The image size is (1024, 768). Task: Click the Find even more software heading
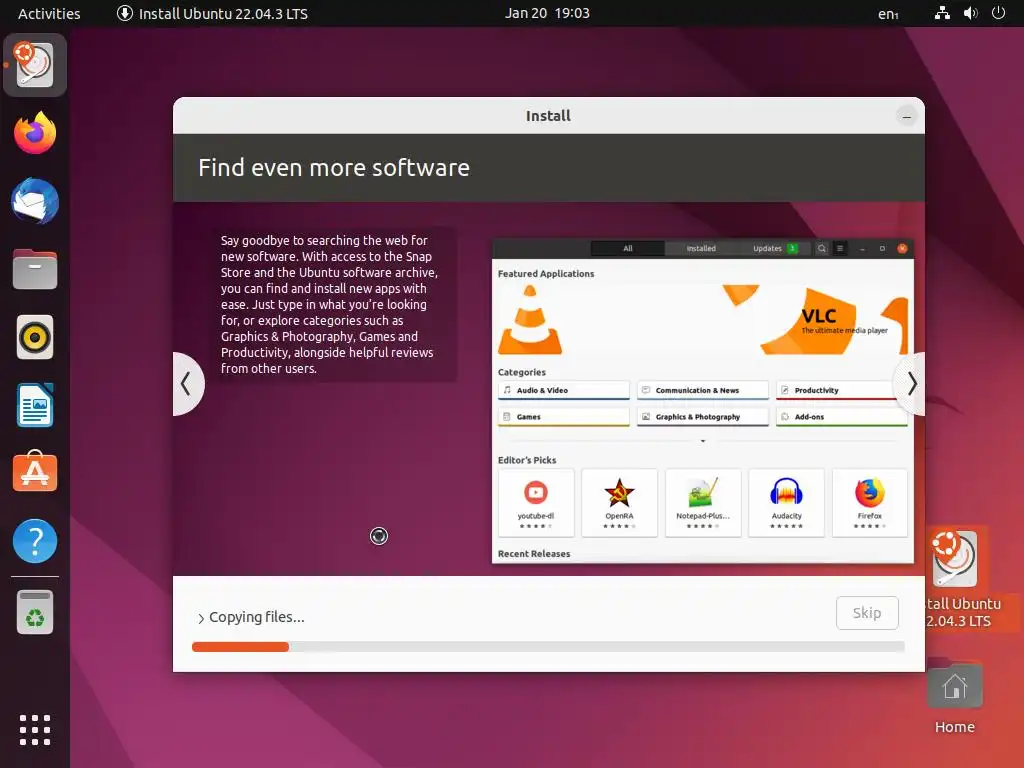pyautogui.click(x=334, y=168)
